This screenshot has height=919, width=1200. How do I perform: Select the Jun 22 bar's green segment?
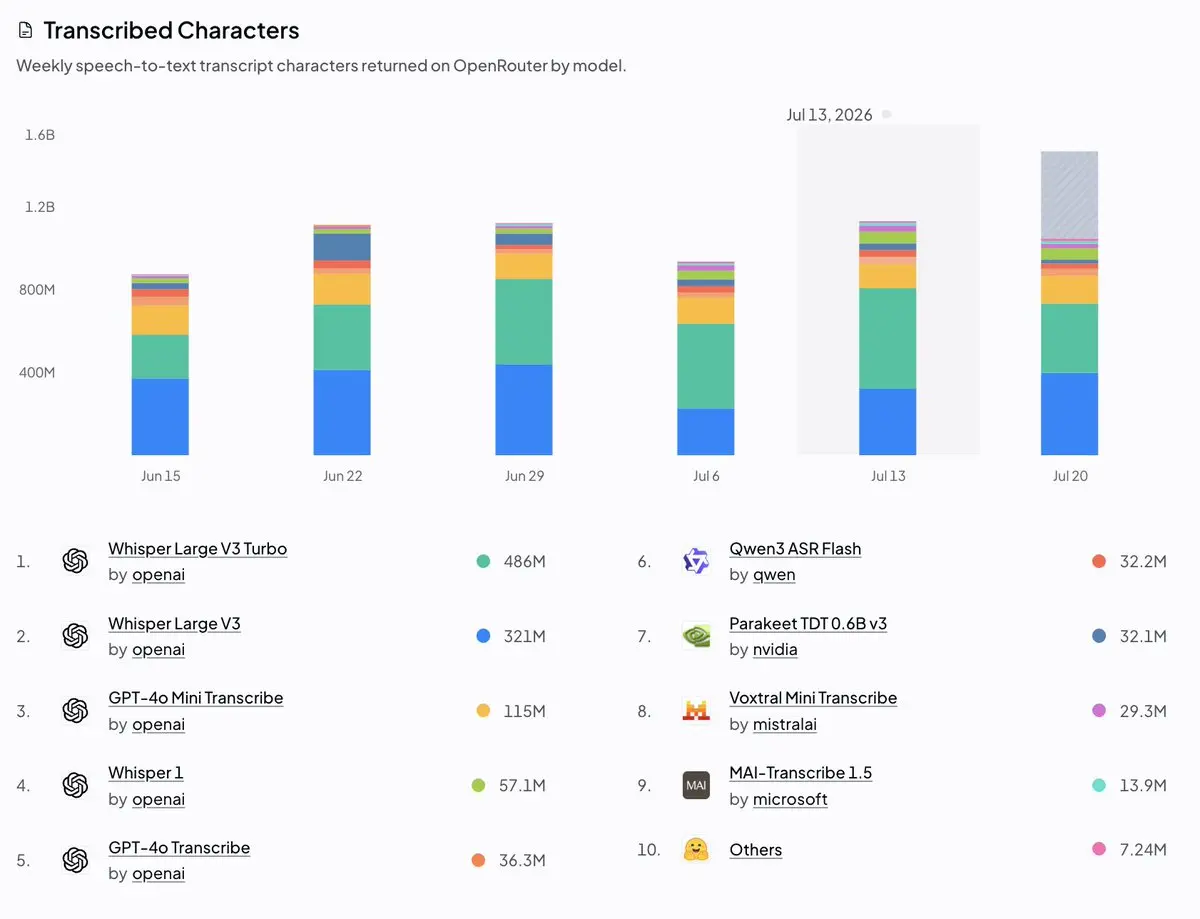point(342,338)
